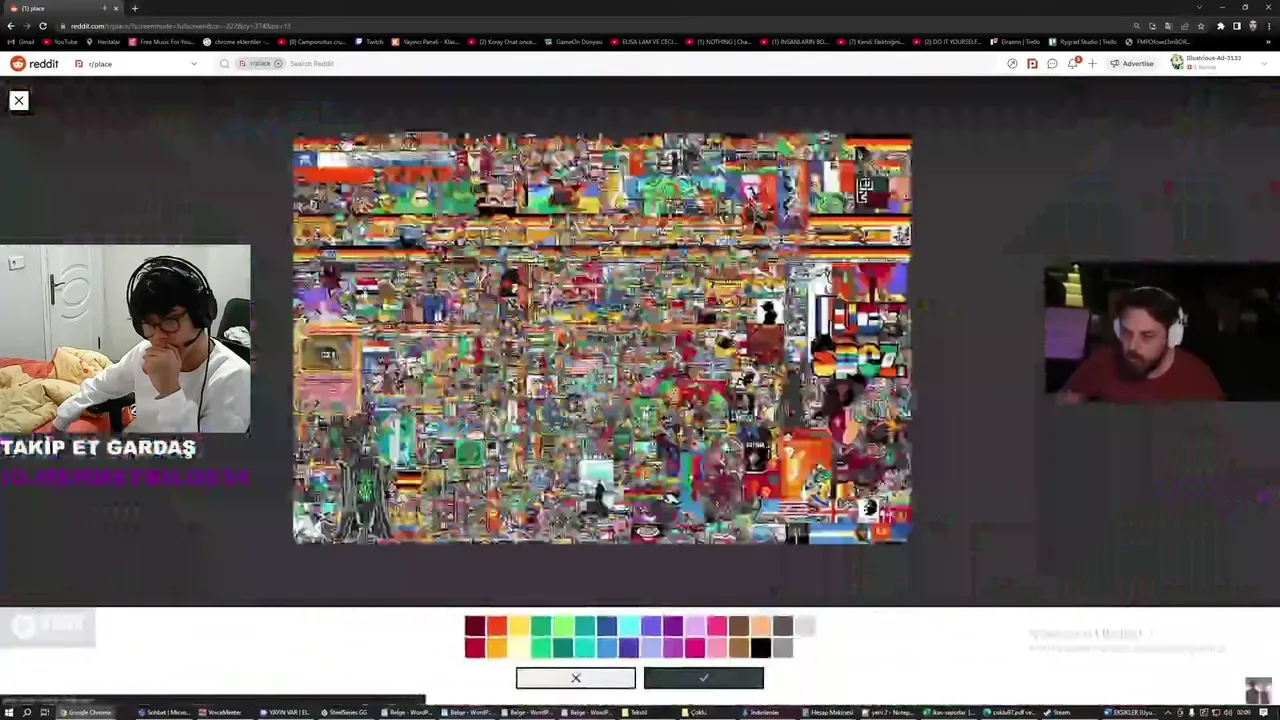Open the Rygrad Studio | Trello bookmark
This screenshot has width=1280, height=720.
[x=1083, y=42]
